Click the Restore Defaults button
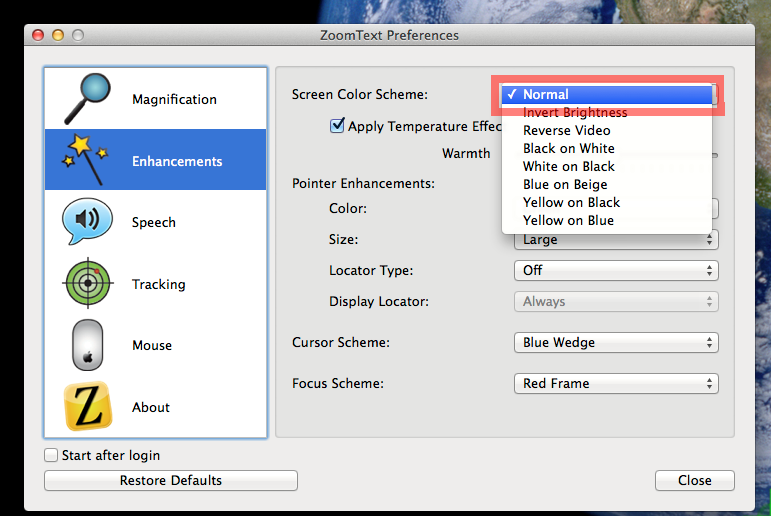771x516 pixels. tap(171, 481)
